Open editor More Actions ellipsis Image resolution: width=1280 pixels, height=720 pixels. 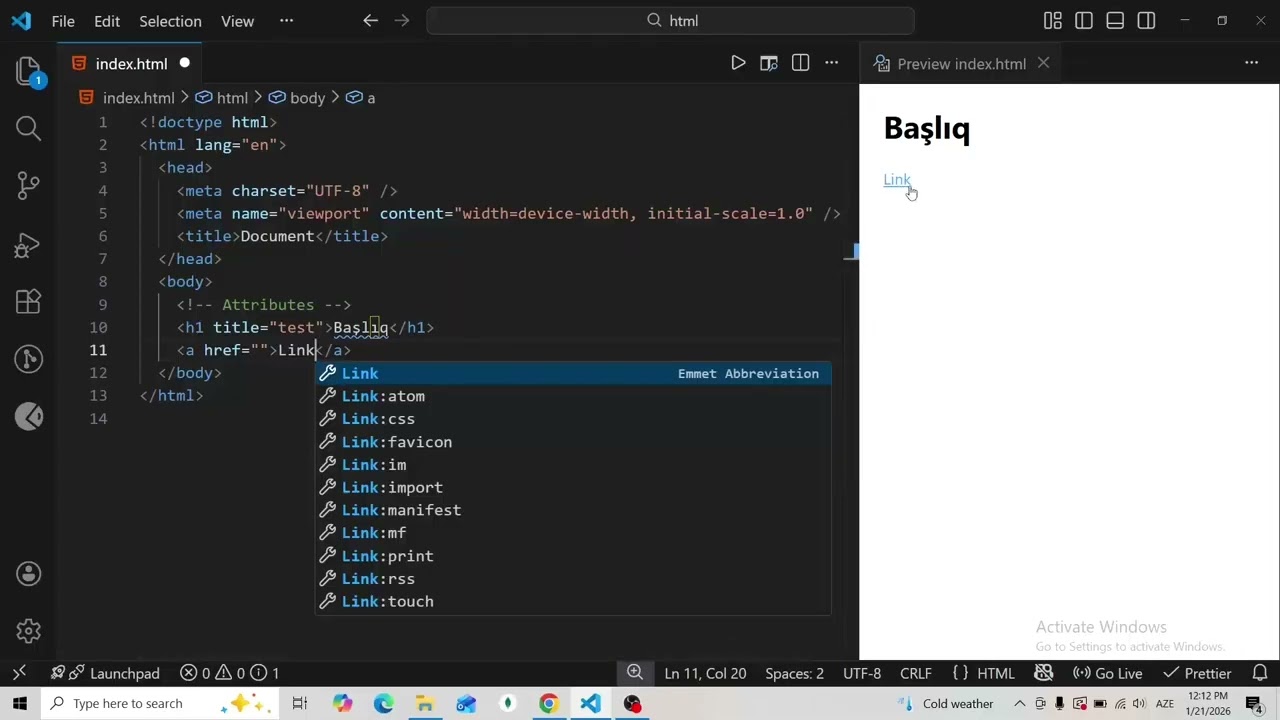(x=831, y=63)
